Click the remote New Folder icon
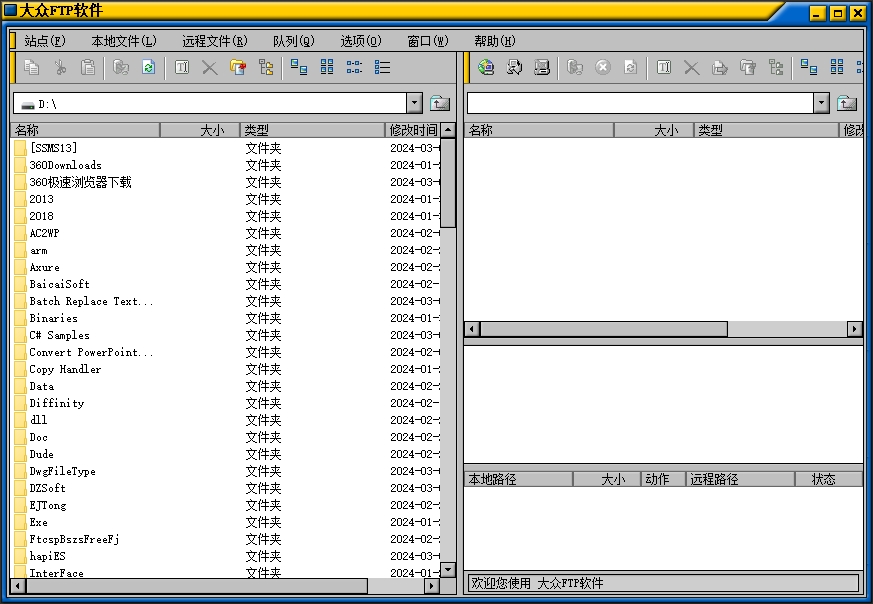Image resolution: width=873 pixels, height=604 pixels. (748, 68)
